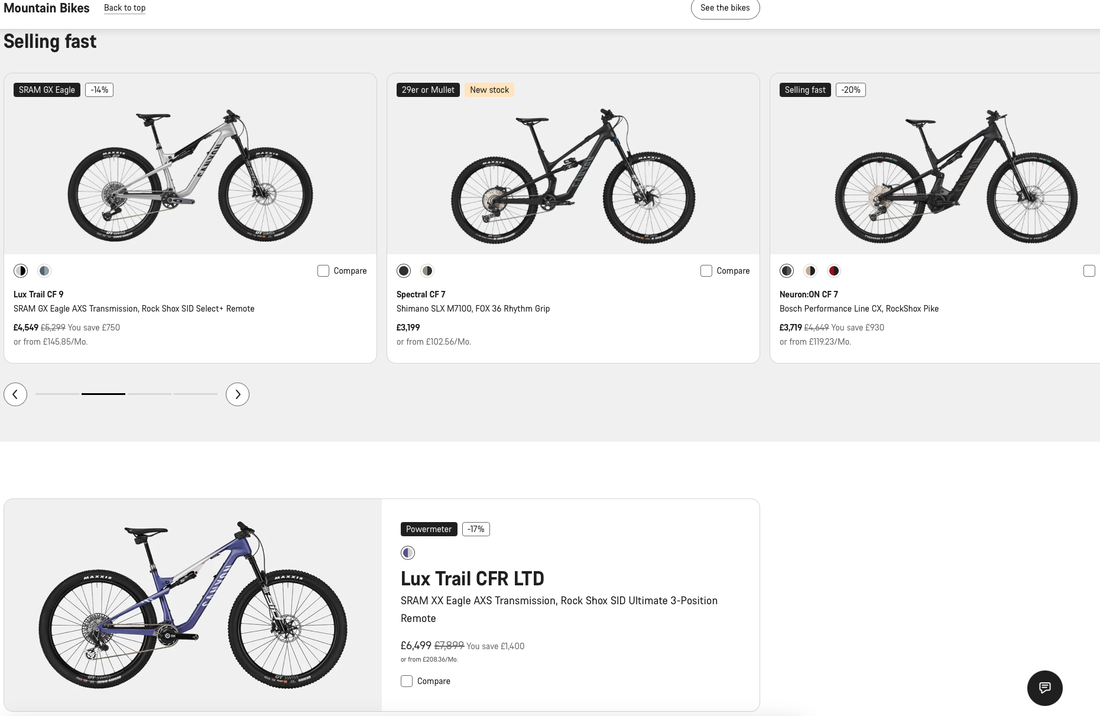Click the next carousel arrow

237,394
